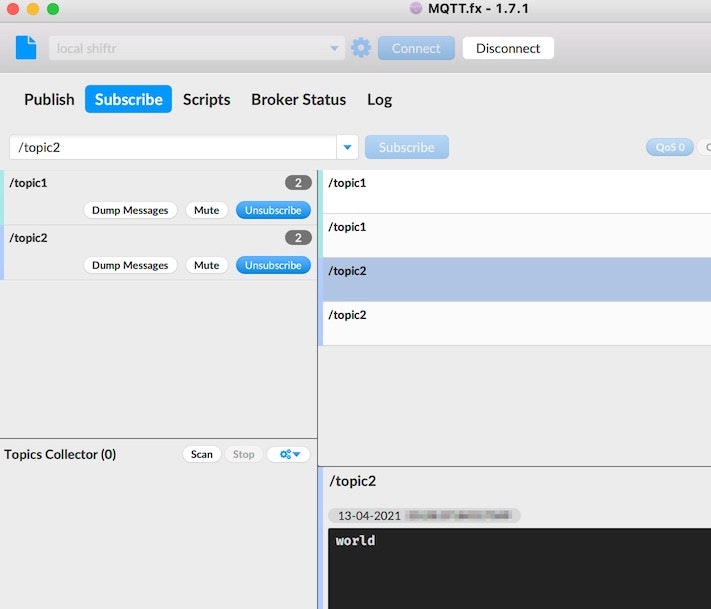The image size is (711, 609).
Task: Click the yellow macOS minimize button
Action: tap(33, 9)
